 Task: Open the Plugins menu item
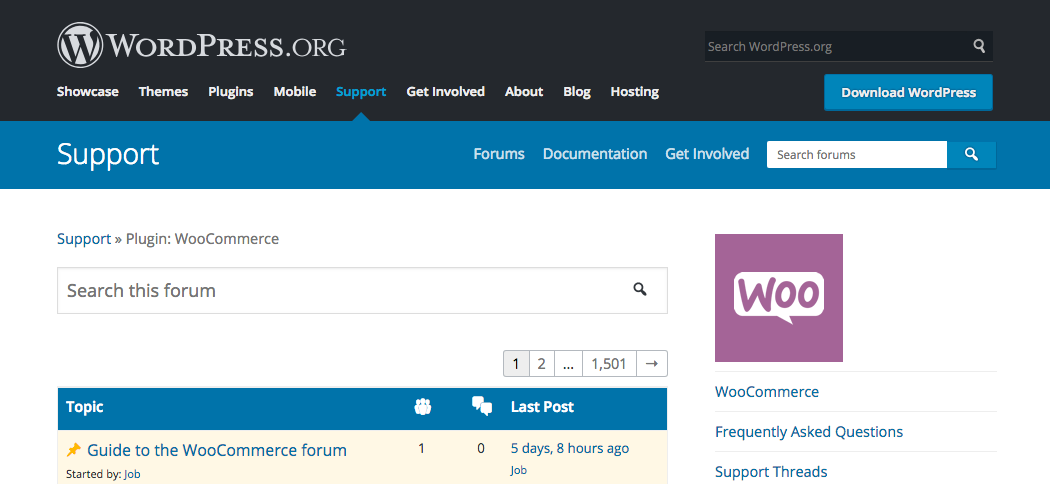231,92
